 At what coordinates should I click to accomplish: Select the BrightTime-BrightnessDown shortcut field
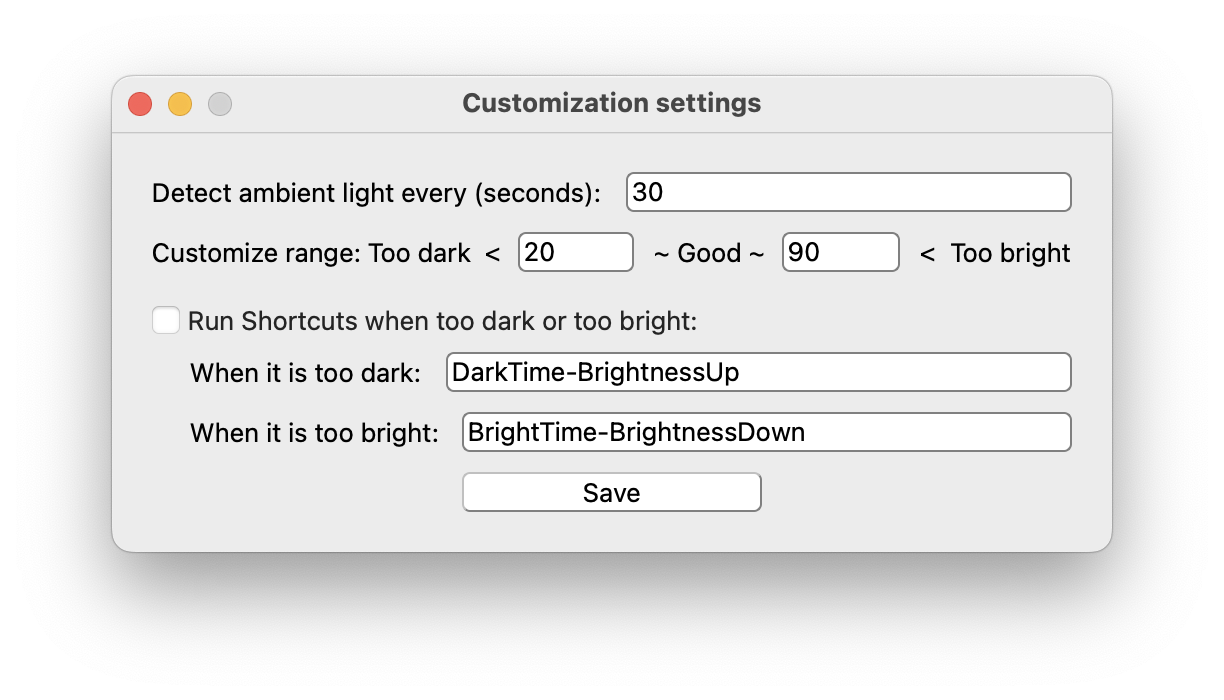point(766,432)
